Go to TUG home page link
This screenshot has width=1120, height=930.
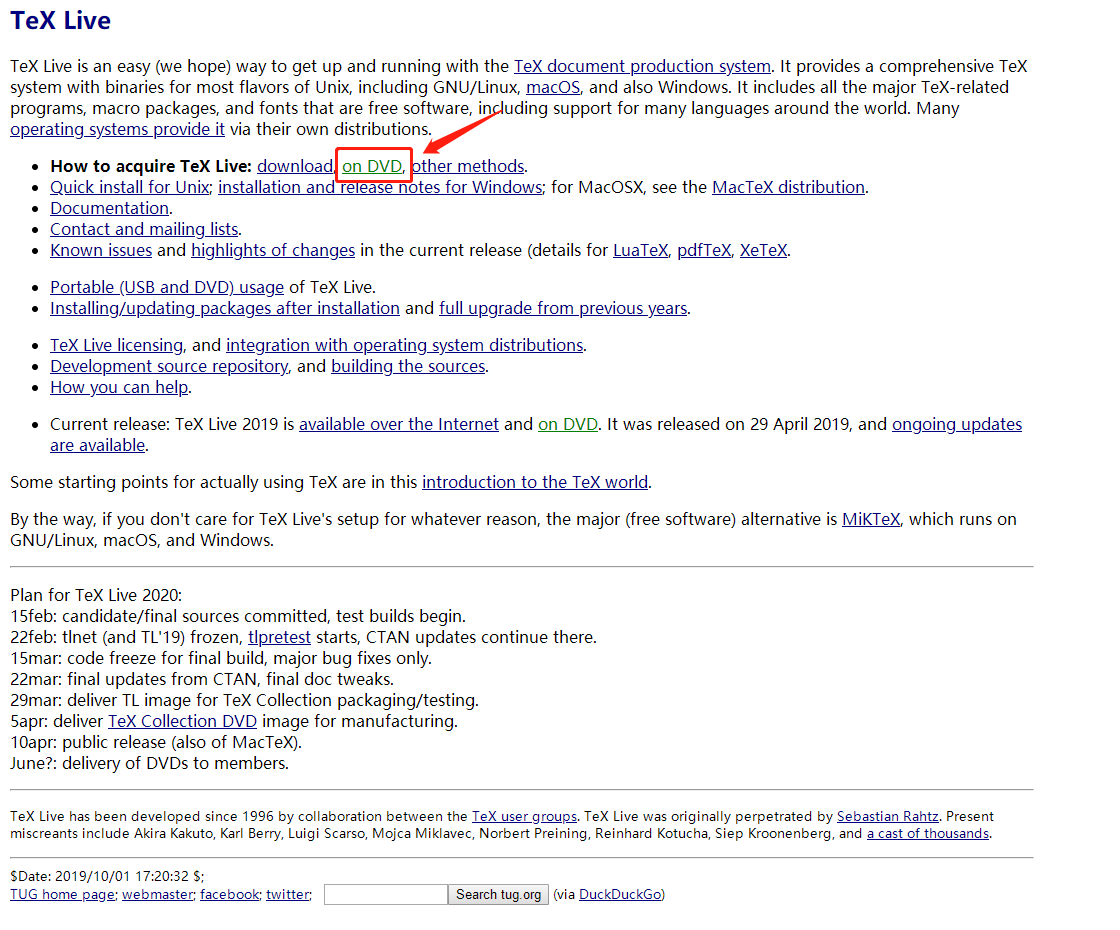tap(62, 894)
